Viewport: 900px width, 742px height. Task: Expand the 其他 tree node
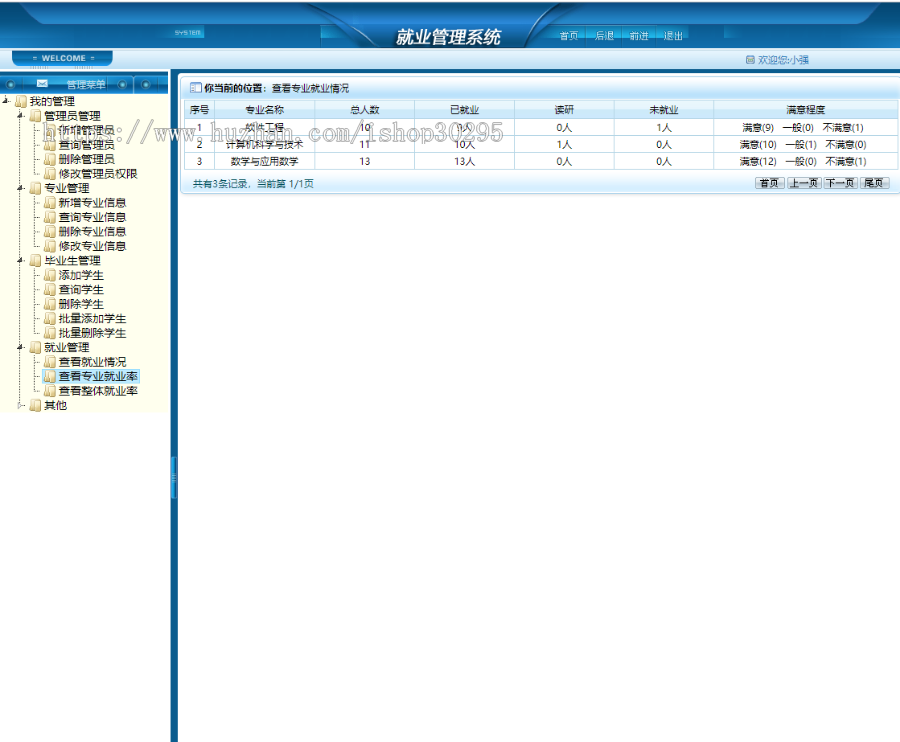(x=18, y=405)
